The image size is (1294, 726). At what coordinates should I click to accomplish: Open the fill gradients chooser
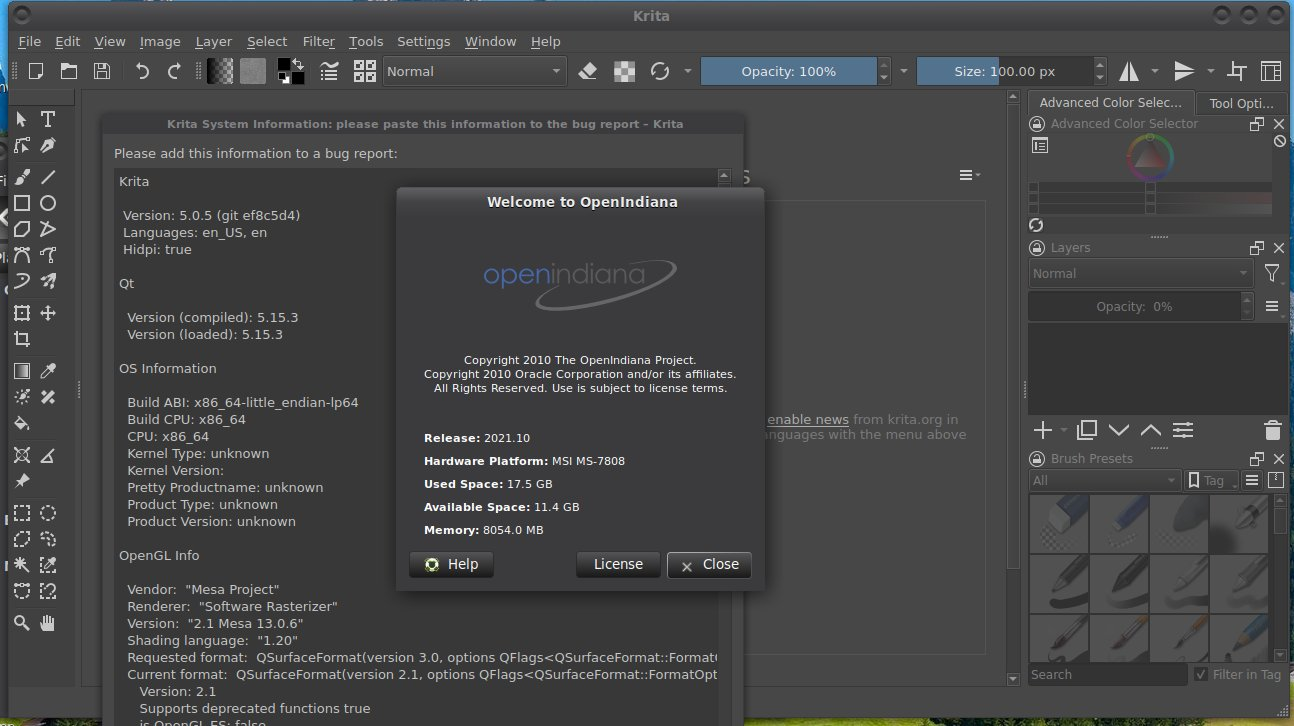tap(220, 71)
